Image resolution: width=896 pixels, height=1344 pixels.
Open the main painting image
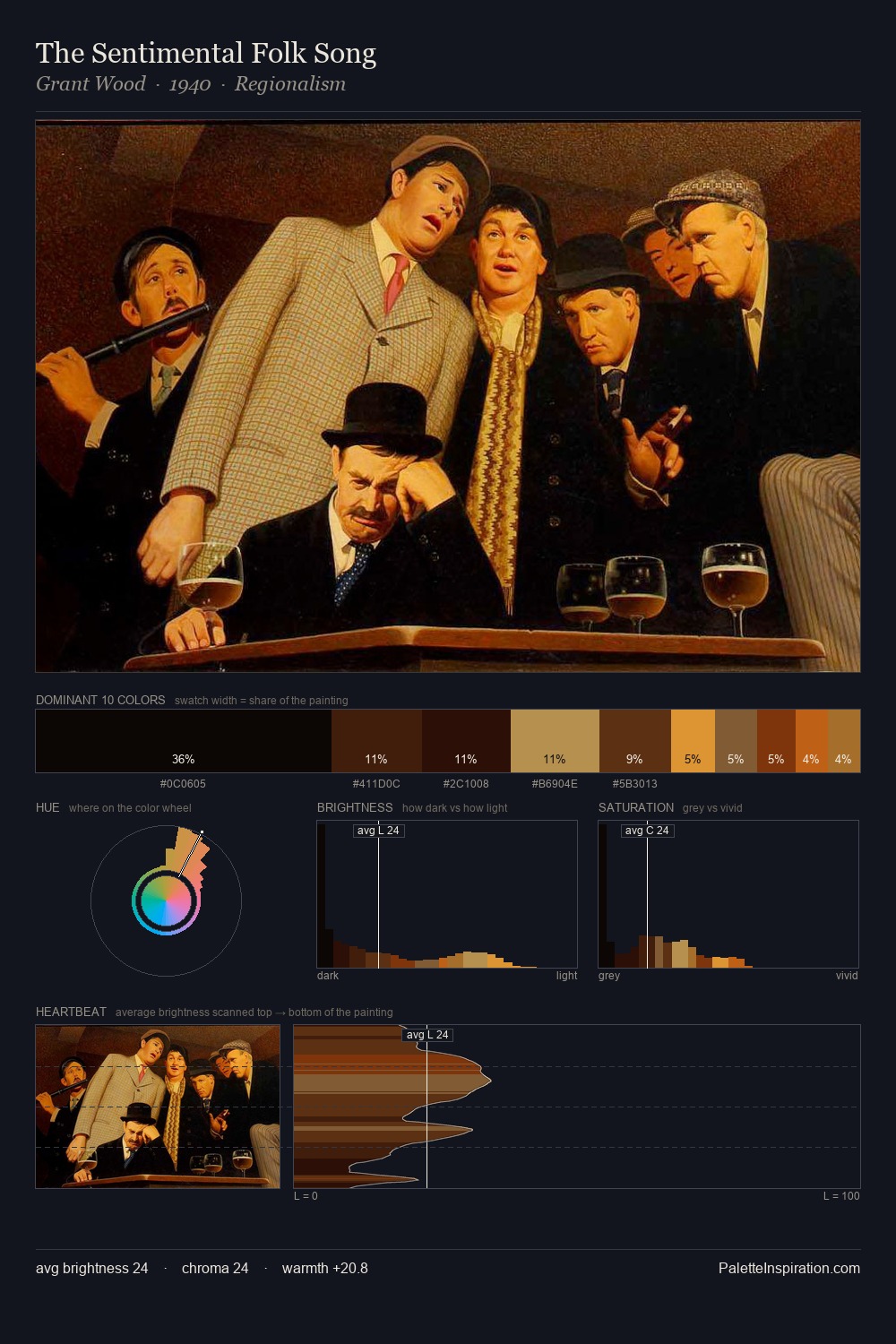point(448,396)
